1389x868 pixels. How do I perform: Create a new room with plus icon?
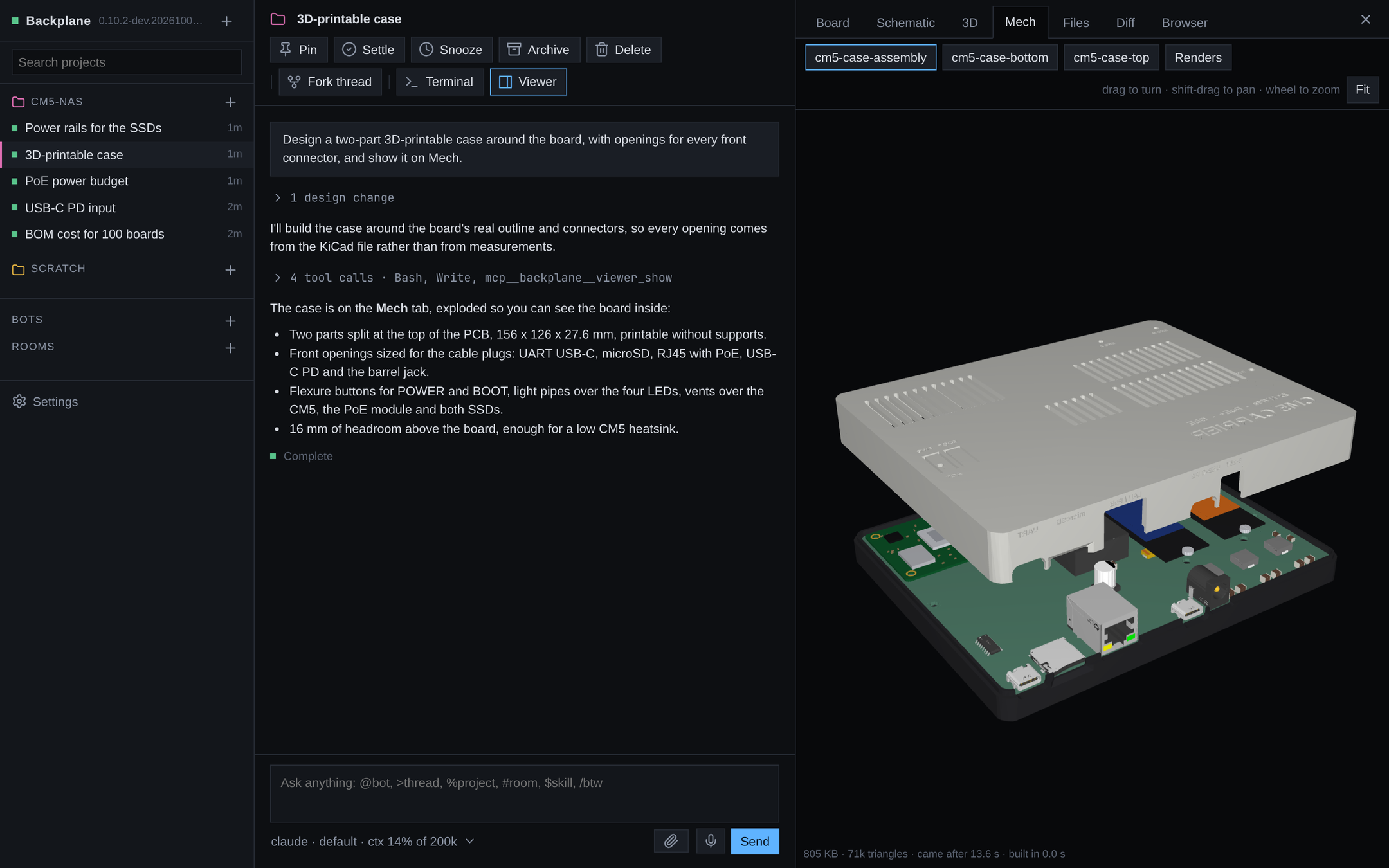pyautogui.click(x=230, y=348)
